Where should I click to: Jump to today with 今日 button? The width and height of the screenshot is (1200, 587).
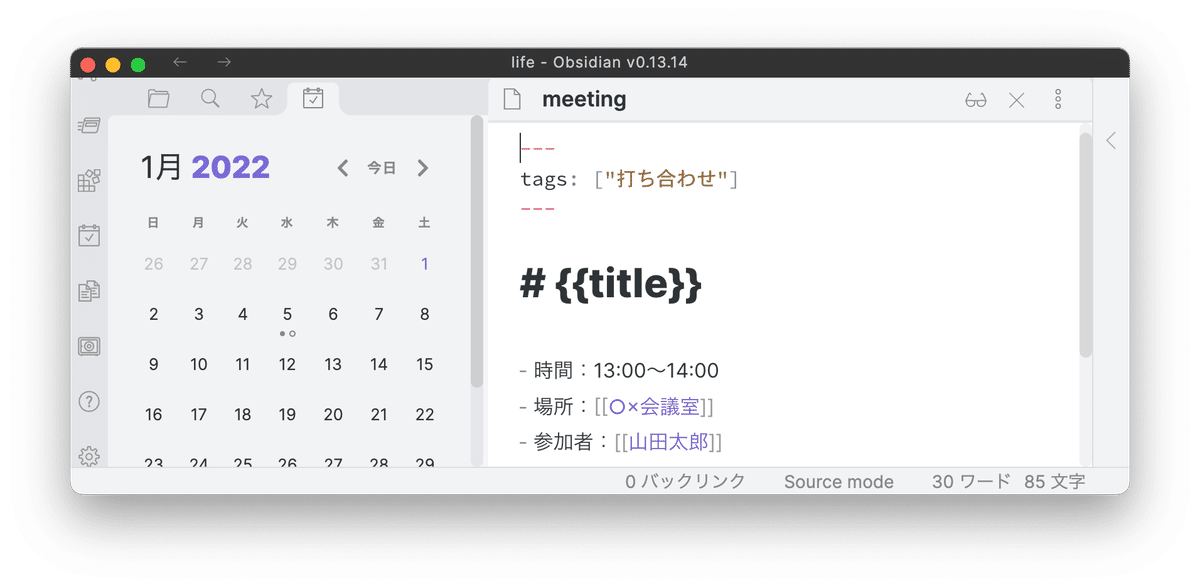[x=381, y=168]
